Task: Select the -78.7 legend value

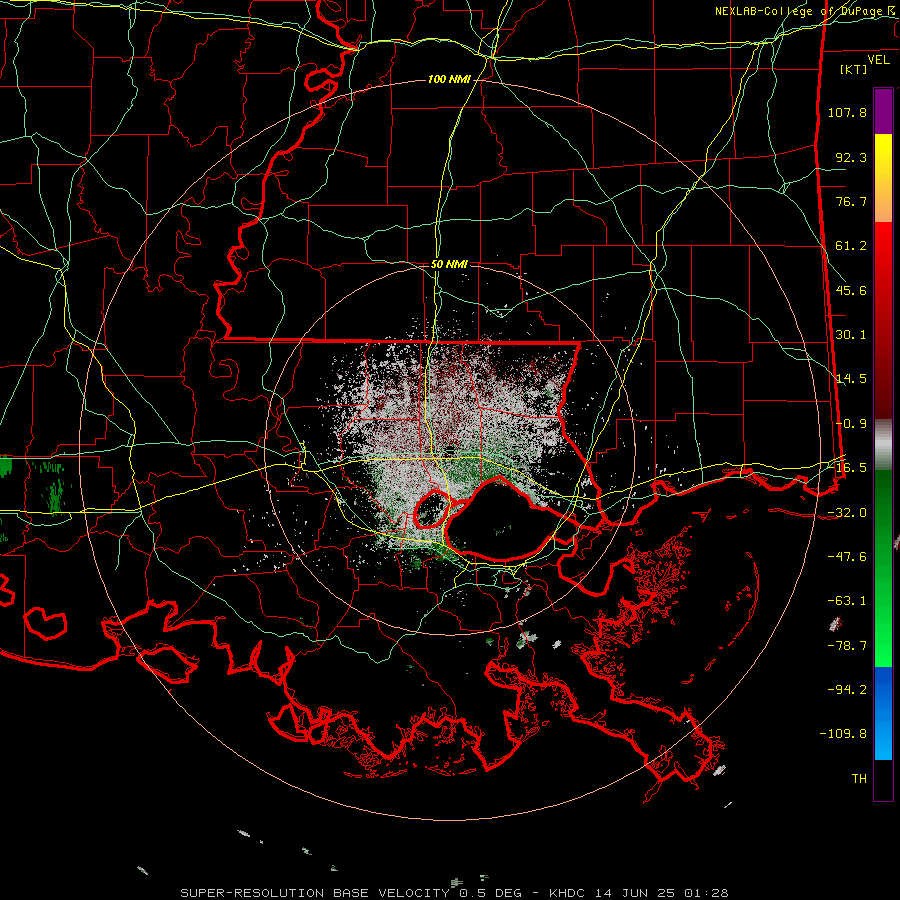Action: pos(847,646)
